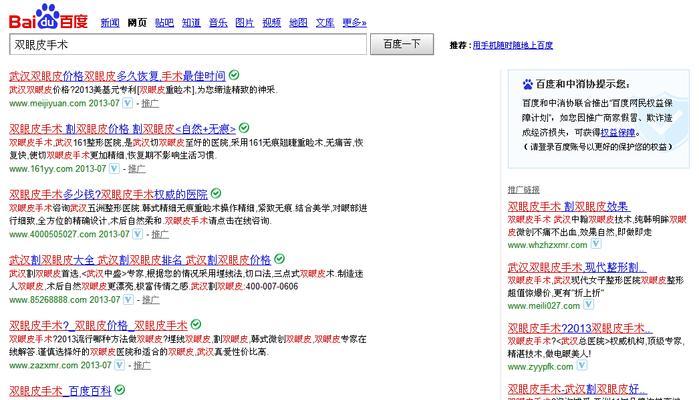Image resolution: width=699 pixels, height=400 pixels.
Task: Switch to the 音乐 tab
Action: tap(218, 22)
